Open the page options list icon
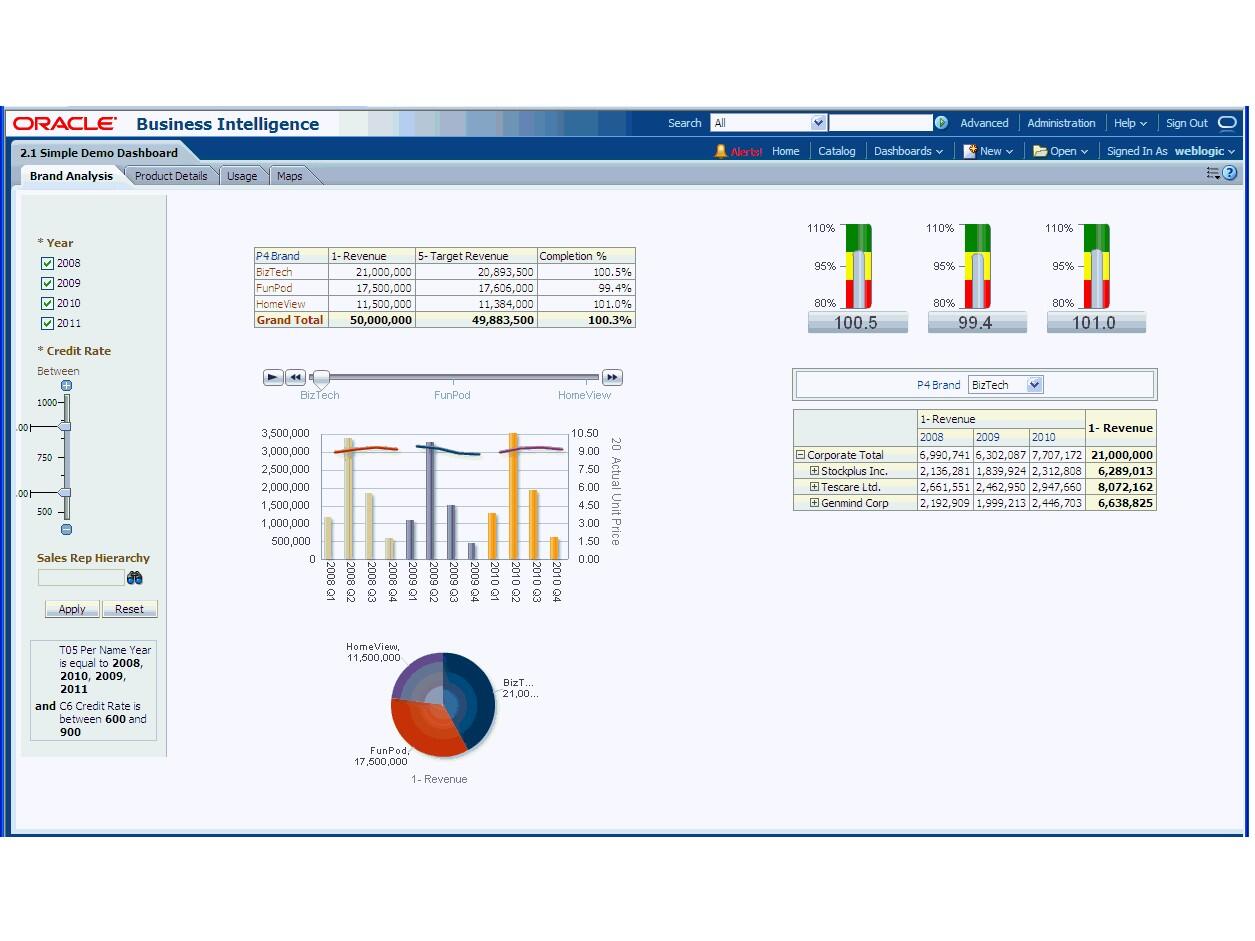The width and height of the screenshot is (1255, 941). (1213, 173)
